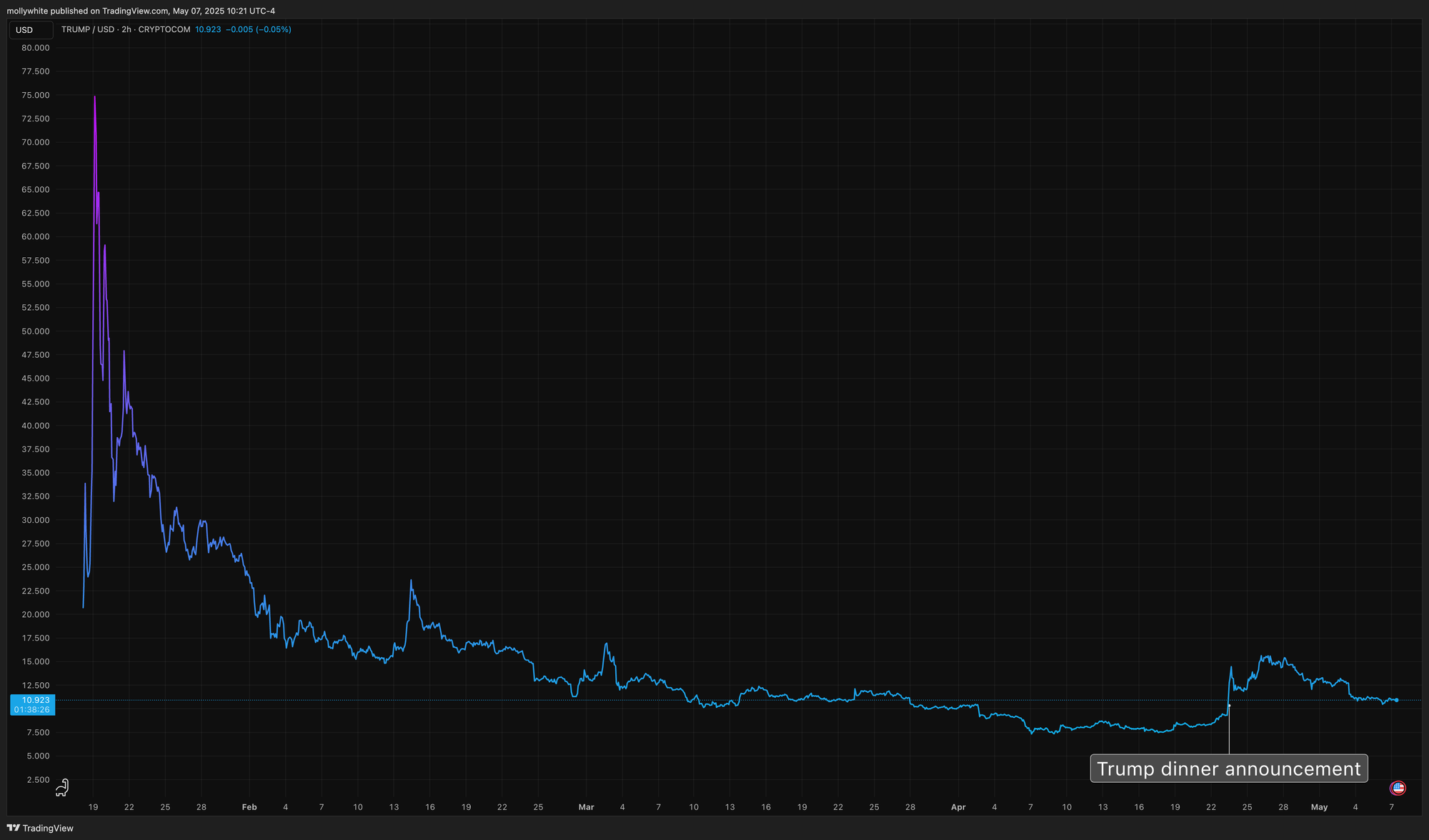Image resolution: width=1429 pixels, height=840 pixels.
Task: Click the 12.500 price axis label
Action: pyautogui.click(x=36, y=685)
